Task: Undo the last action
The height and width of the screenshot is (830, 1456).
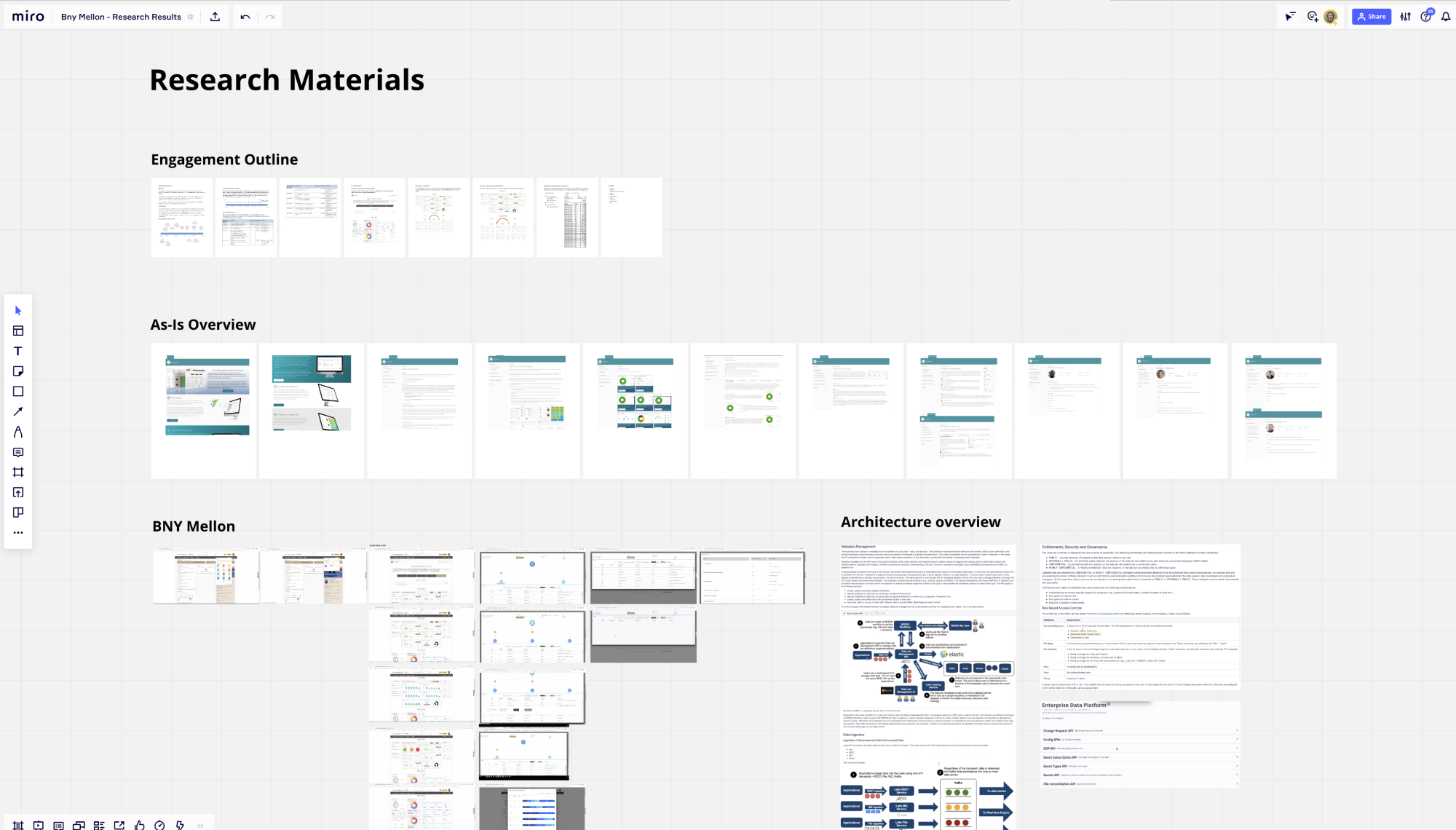Action: pos(245,17)
